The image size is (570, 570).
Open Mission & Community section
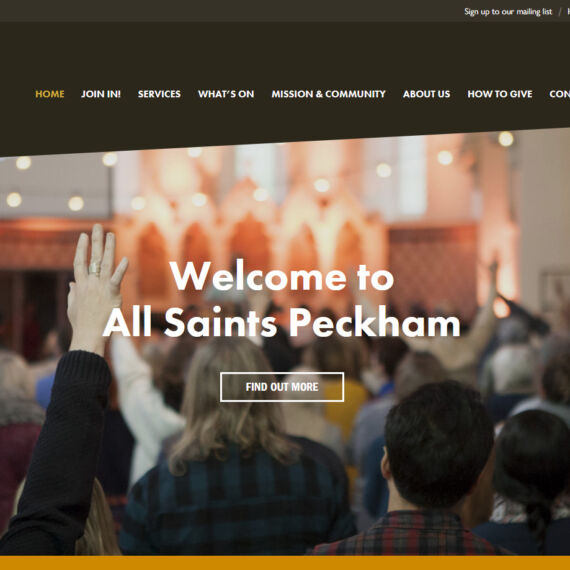[328, 94]
